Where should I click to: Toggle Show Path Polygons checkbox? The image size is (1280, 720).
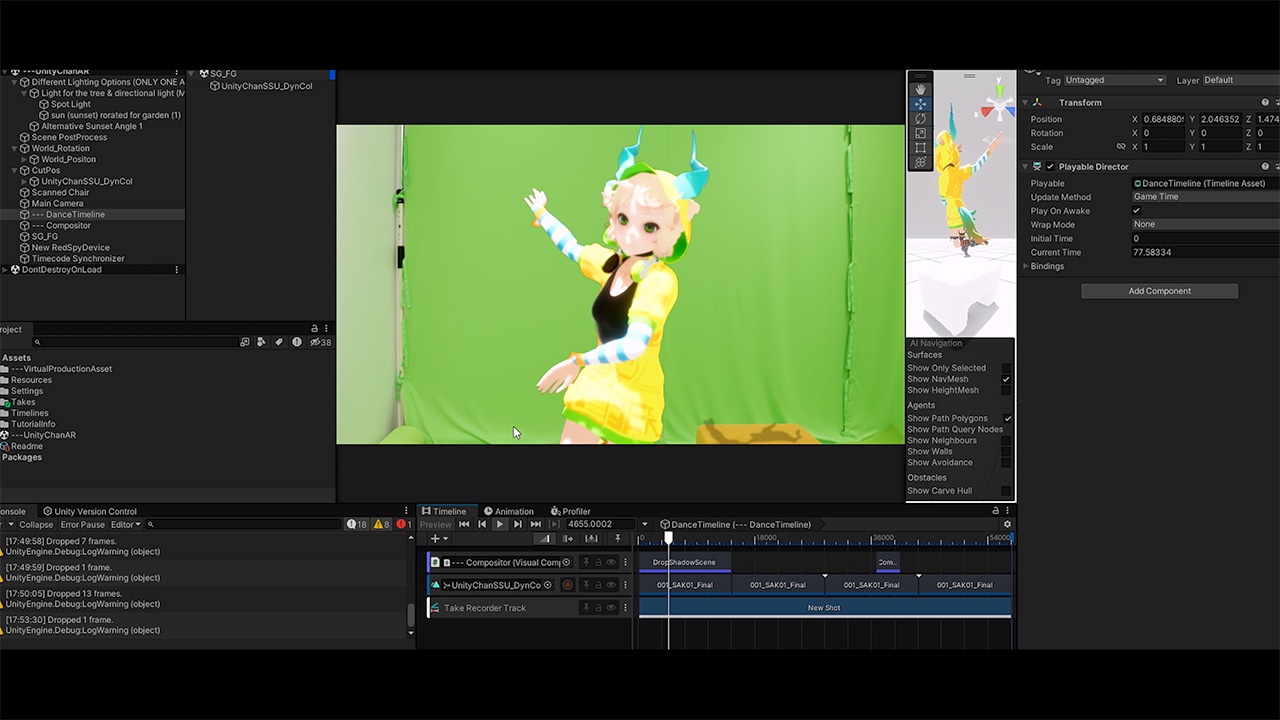coord(1006,418)
